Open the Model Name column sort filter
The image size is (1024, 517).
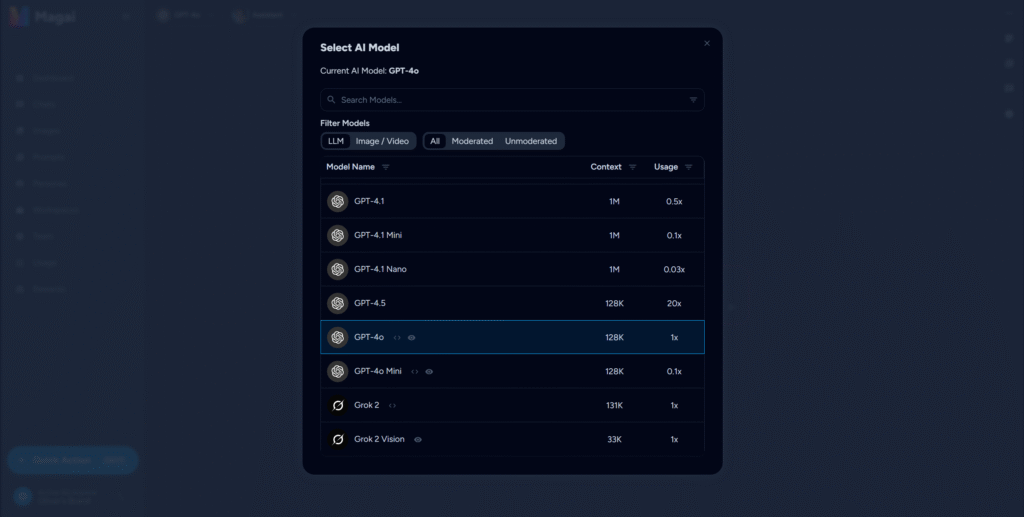coord(386,167)
